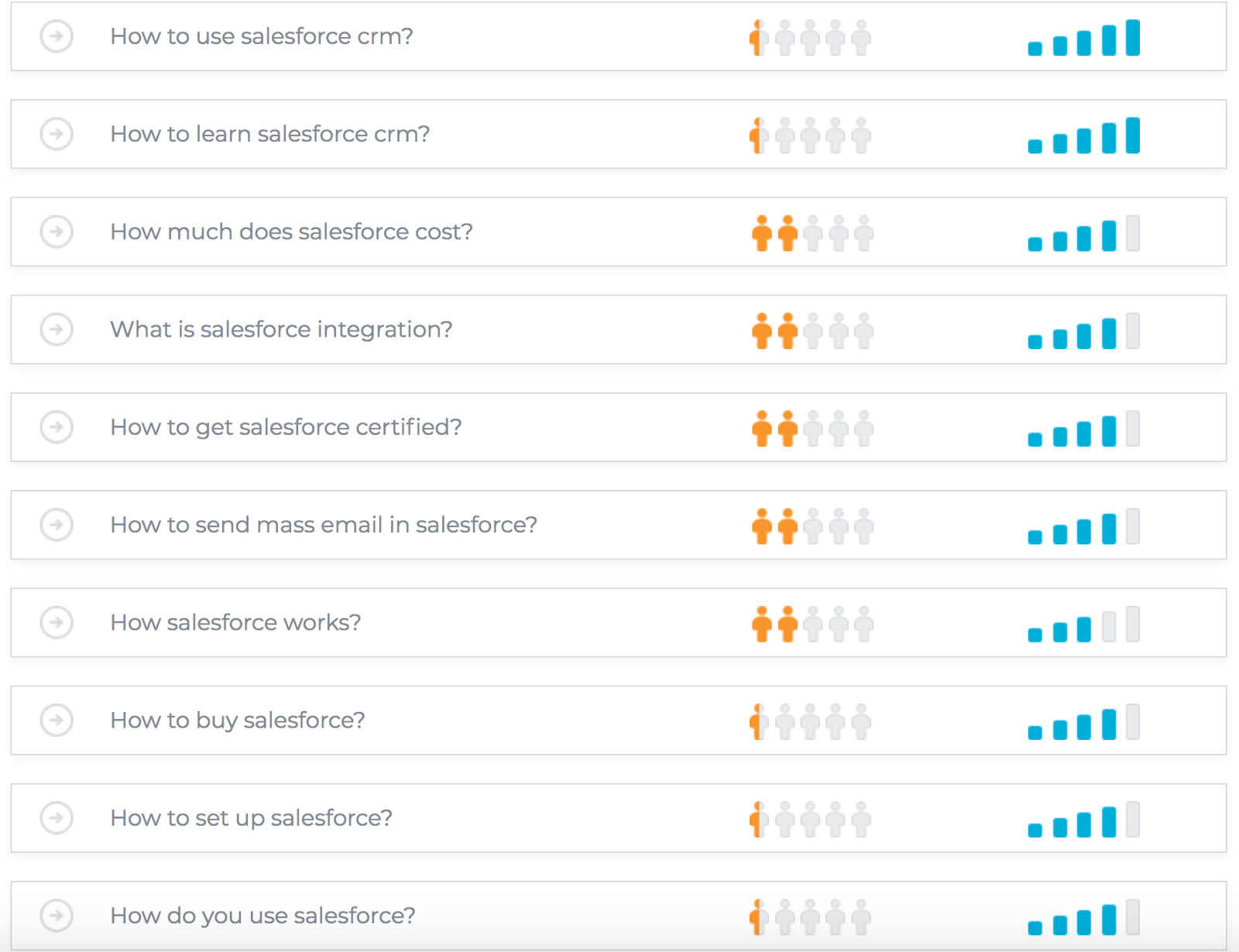Click the tallest blue bar for "How to learn salesforce crm?"
Screen dimensions: 1239x952
(1132, 135)
